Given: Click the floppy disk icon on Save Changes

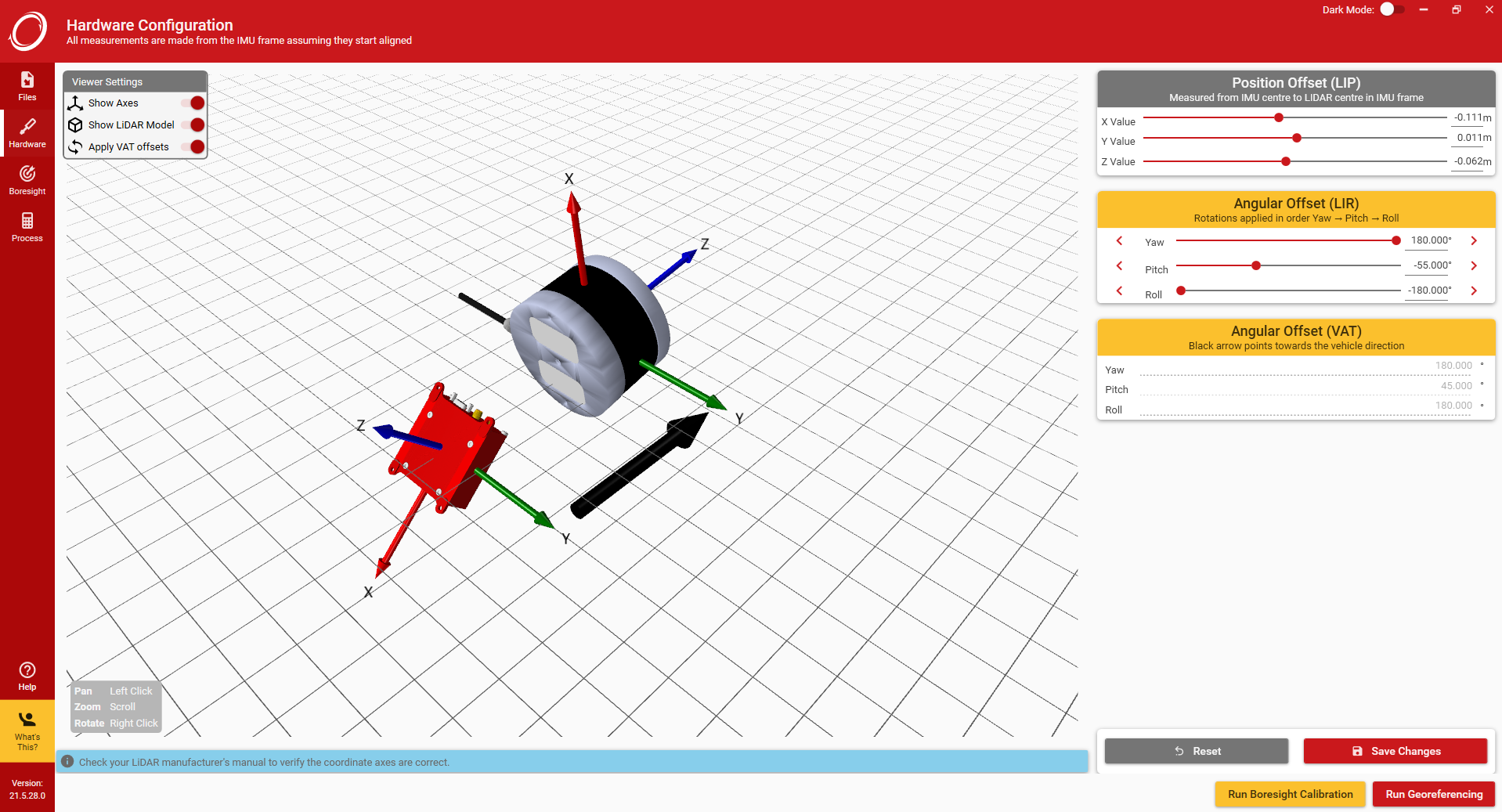Looking at the screenshot, I should (1357, 751).
